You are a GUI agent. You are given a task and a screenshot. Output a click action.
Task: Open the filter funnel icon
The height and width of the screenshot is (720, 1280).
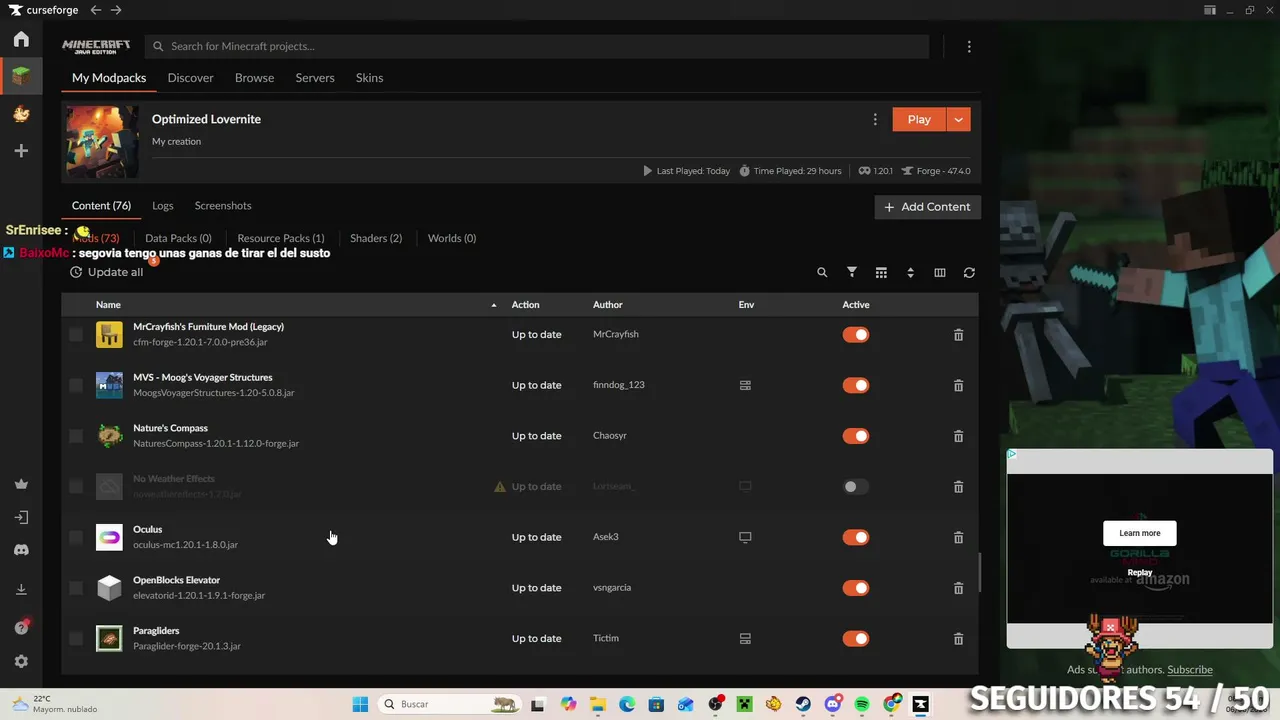852,272
